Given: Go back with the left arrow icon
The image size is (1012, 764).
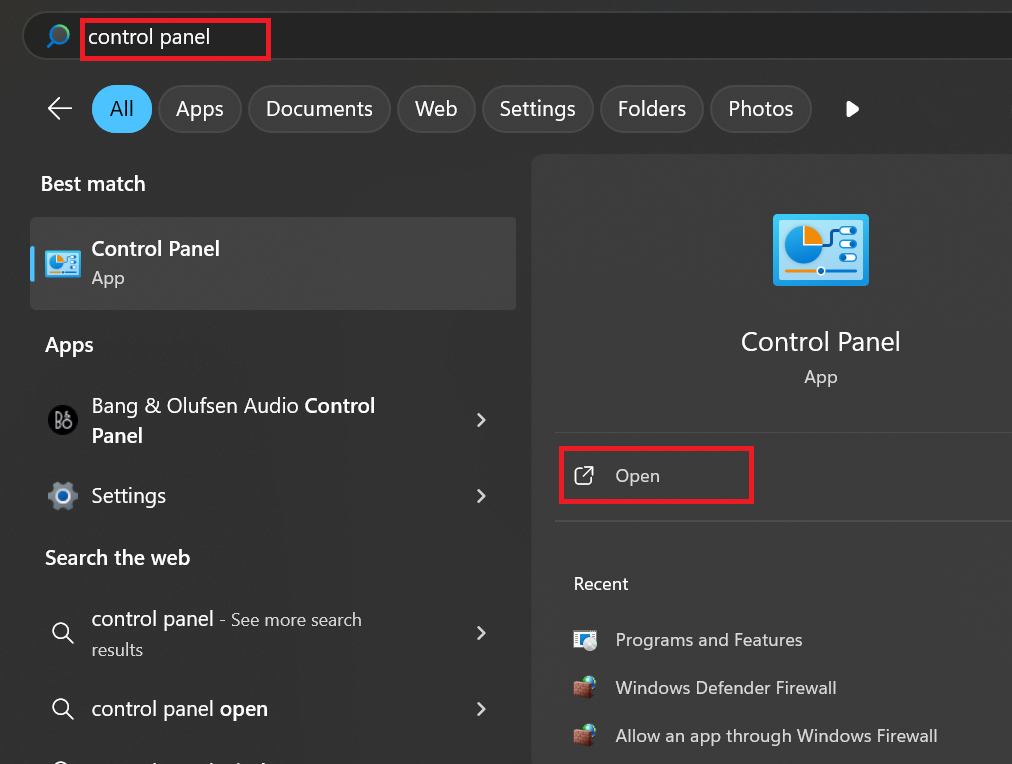Looking at the screenshot, I should pos(59,108).
